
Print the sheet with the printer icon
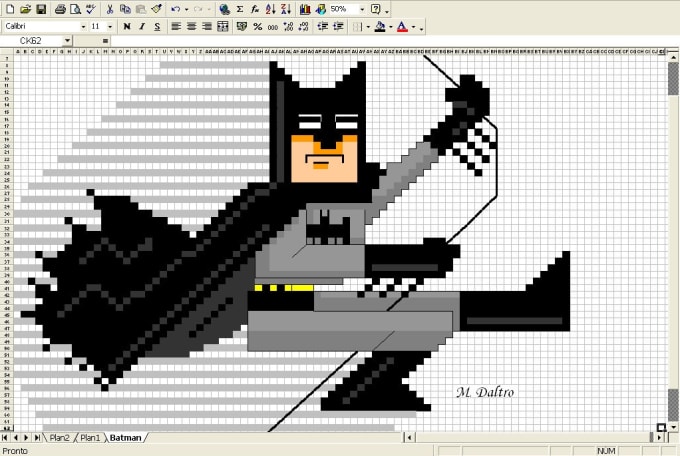click(61, 9)
